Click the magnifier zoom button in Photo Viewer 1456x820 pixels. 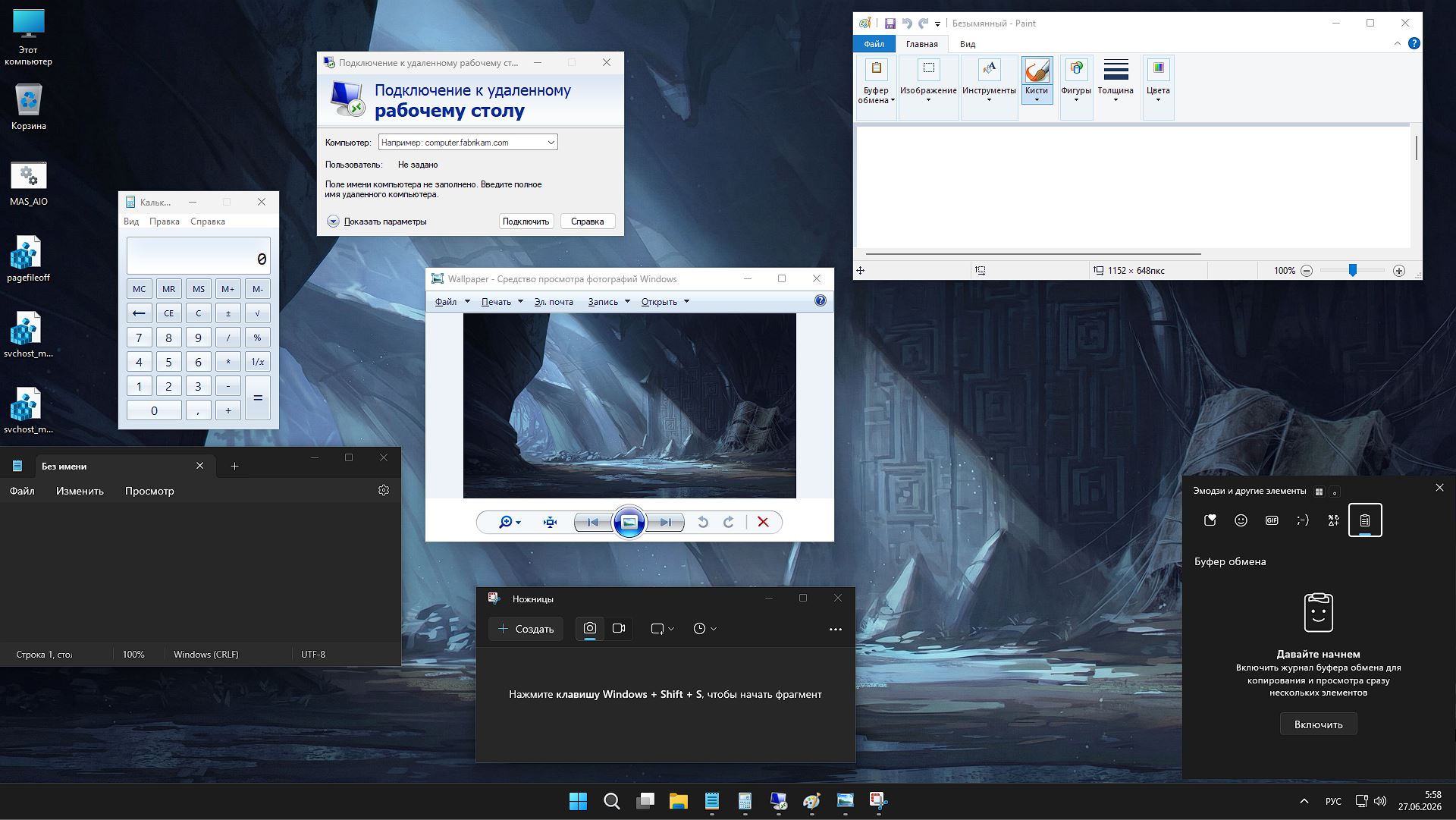pos(509,523)
